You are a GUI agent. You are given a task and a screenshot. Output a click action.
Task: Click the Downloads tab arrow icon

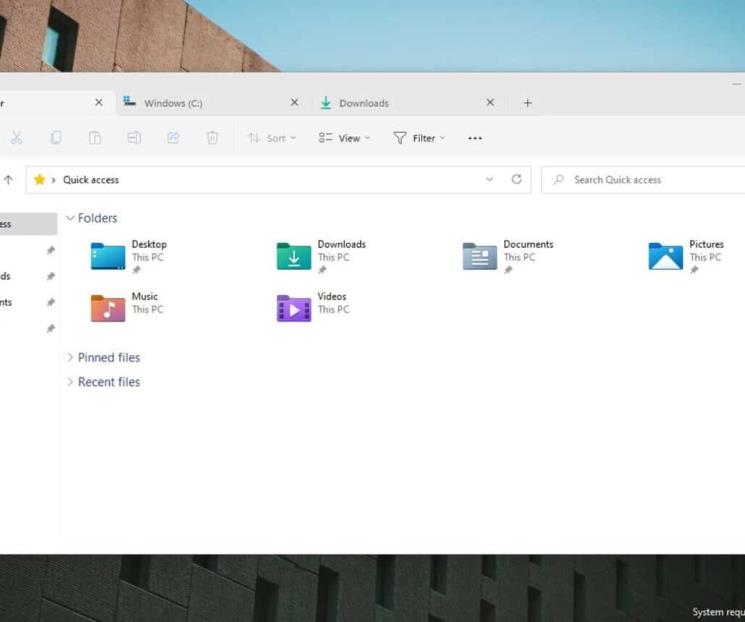[x=326, y=103]
